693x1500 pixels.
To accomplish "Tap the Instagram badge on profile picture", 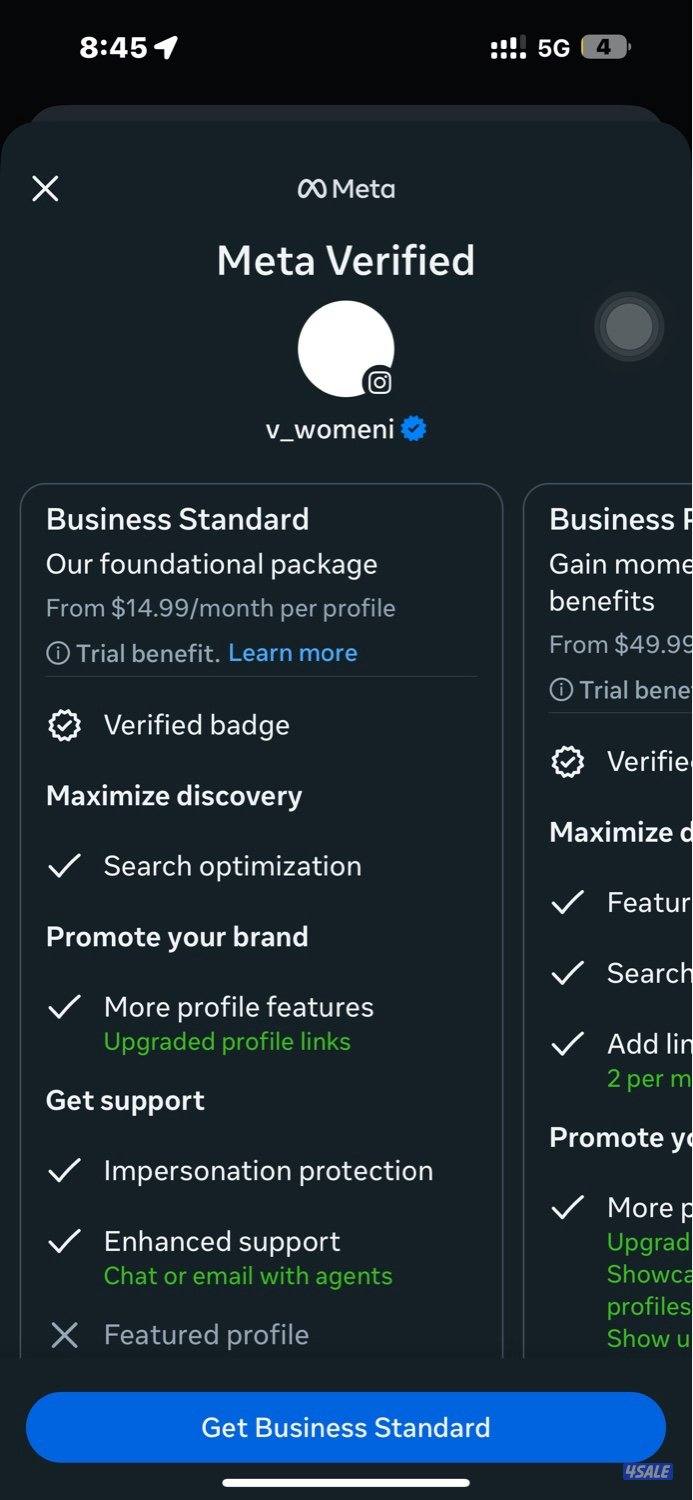I will 379,382.
